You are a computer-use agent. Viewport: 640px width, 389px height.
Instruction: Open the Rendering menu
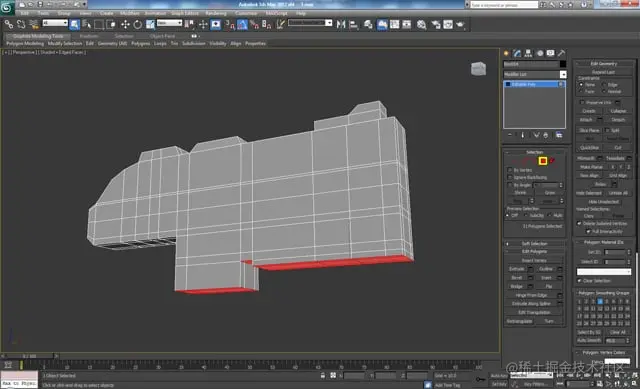(x=216, y=13)
